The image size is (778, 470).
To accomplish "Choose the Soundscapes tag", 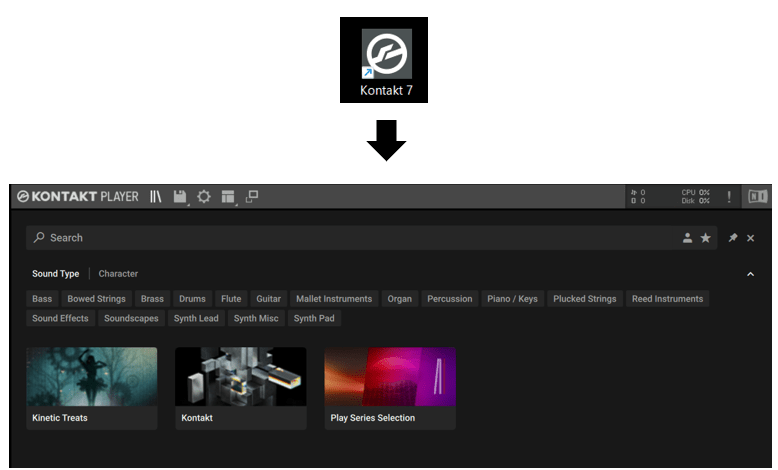I will click(x=131, y=318).
